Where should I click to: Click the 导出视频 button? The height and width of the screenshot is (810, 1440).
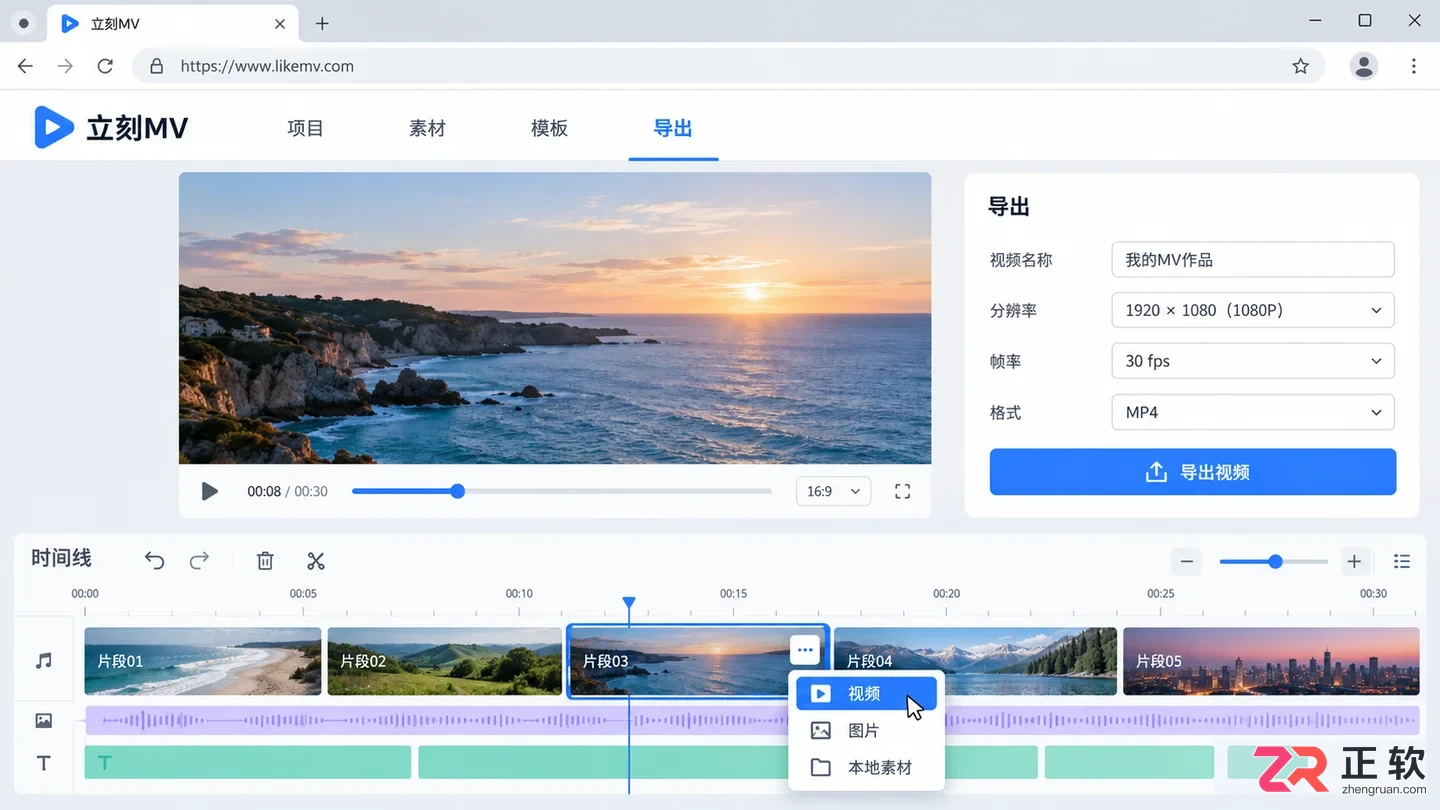[1193, 472]
